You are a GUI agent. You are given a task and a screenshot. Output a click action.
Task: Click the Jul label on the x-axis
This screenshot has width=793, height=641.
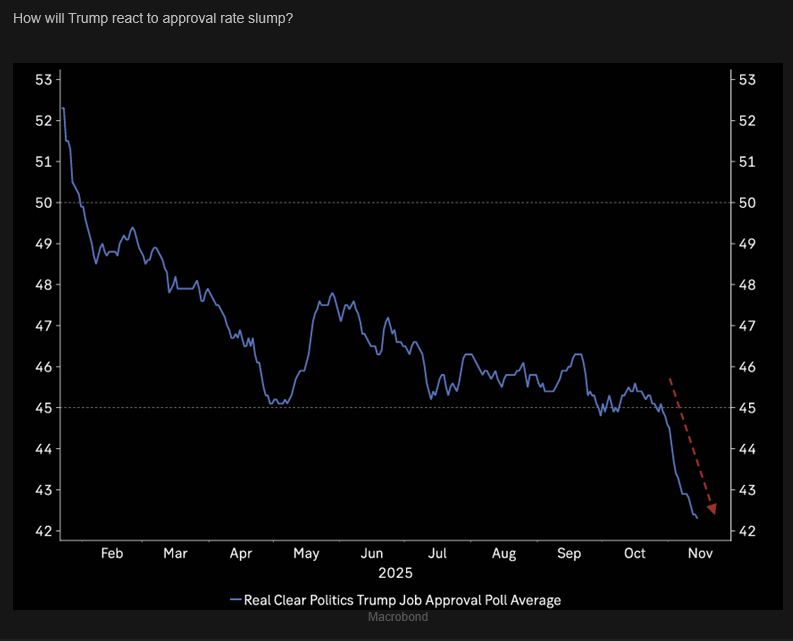click(x=437, y=553)
